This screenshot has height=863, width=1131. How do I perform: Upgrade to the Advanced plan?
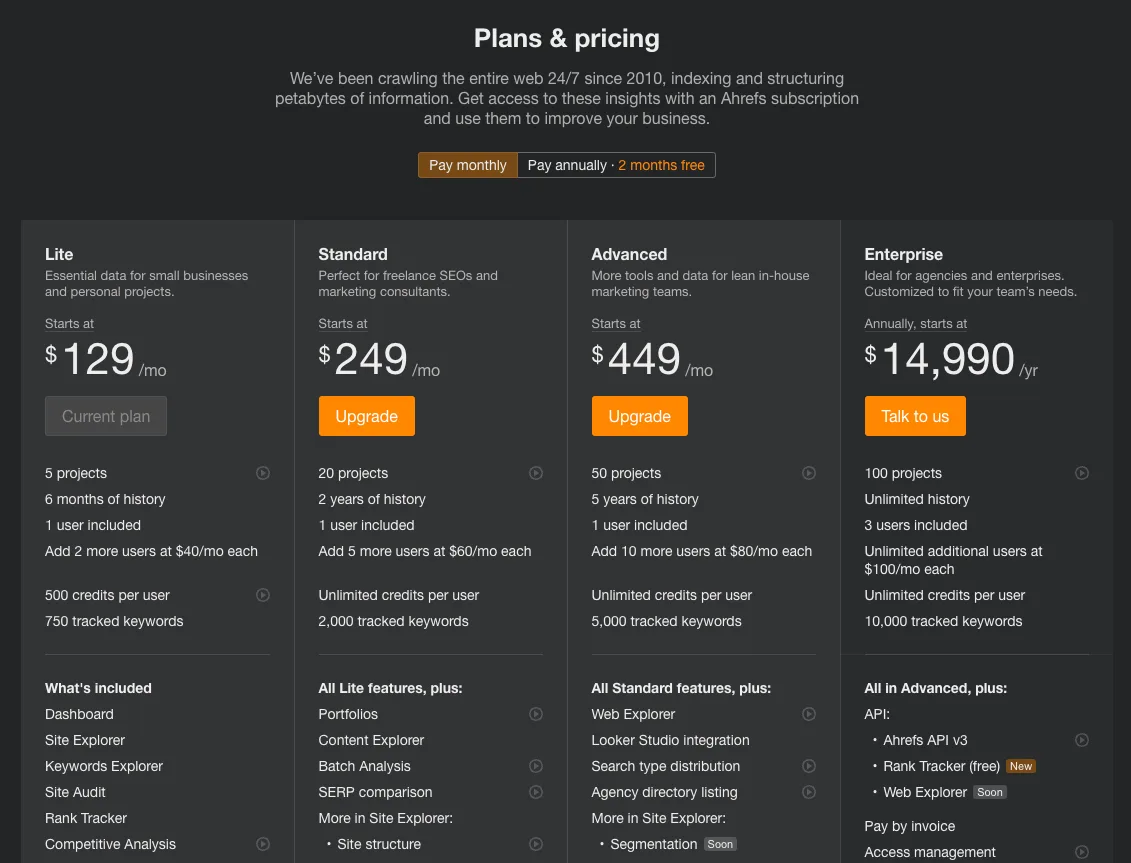640,416
